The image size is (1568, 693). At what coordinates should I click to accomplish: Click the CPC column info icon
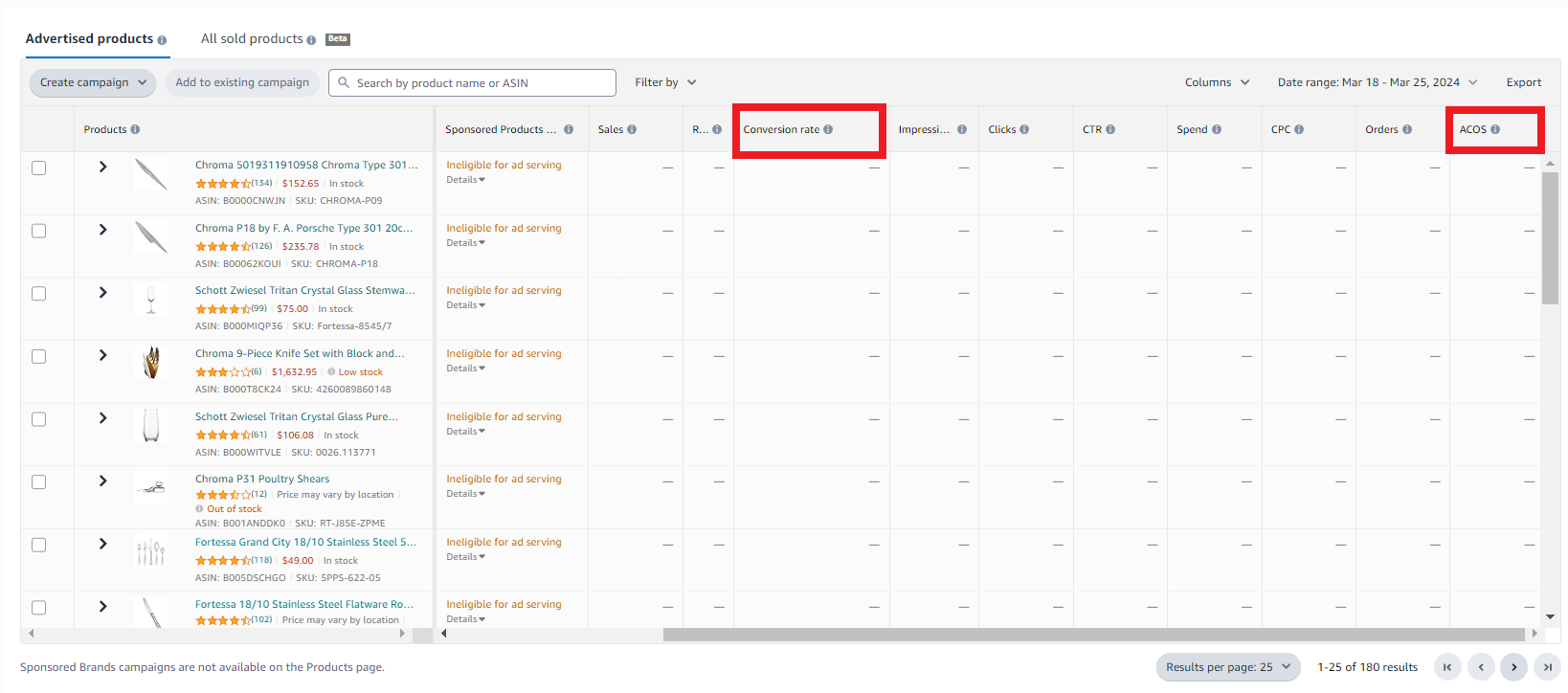coord(1299,129)
